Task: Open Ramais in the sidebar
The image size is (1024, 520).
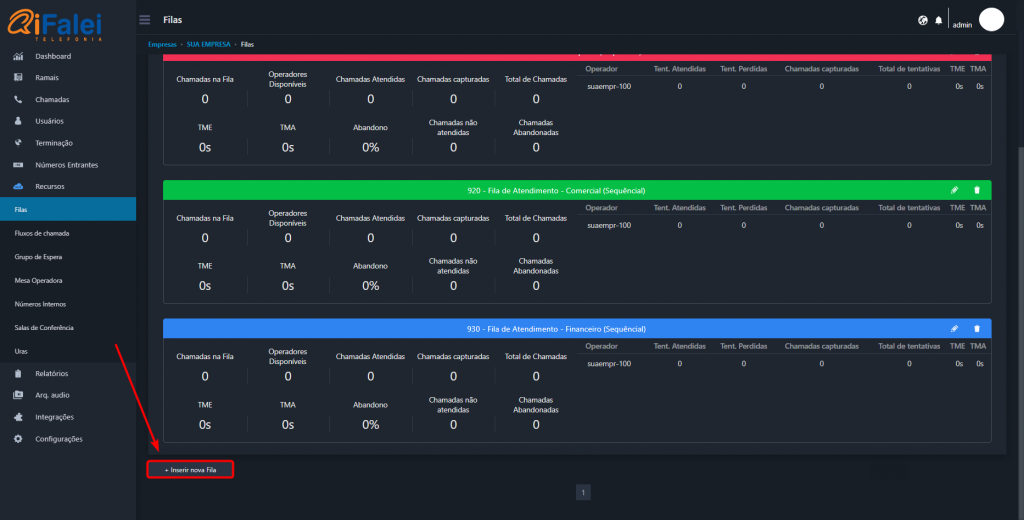Action: (48, 78)
